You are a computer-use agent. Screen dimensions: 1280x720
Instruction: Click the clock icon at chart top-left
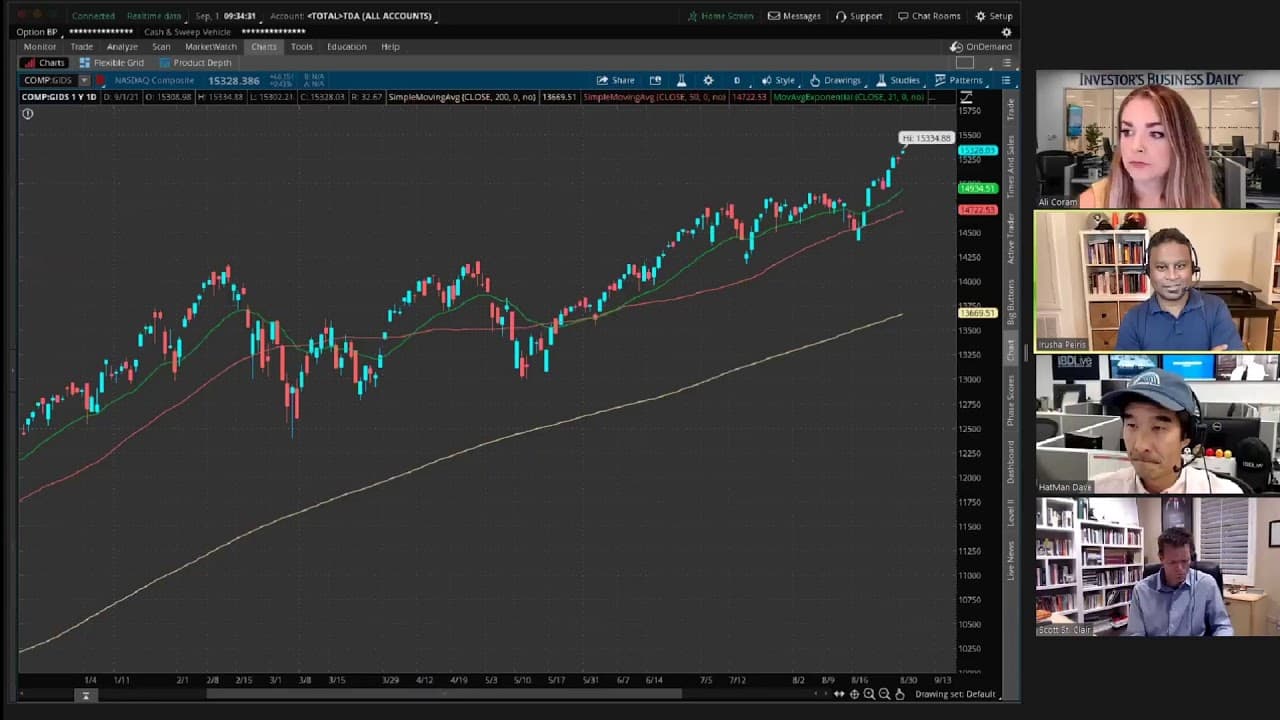pos(28,114)
